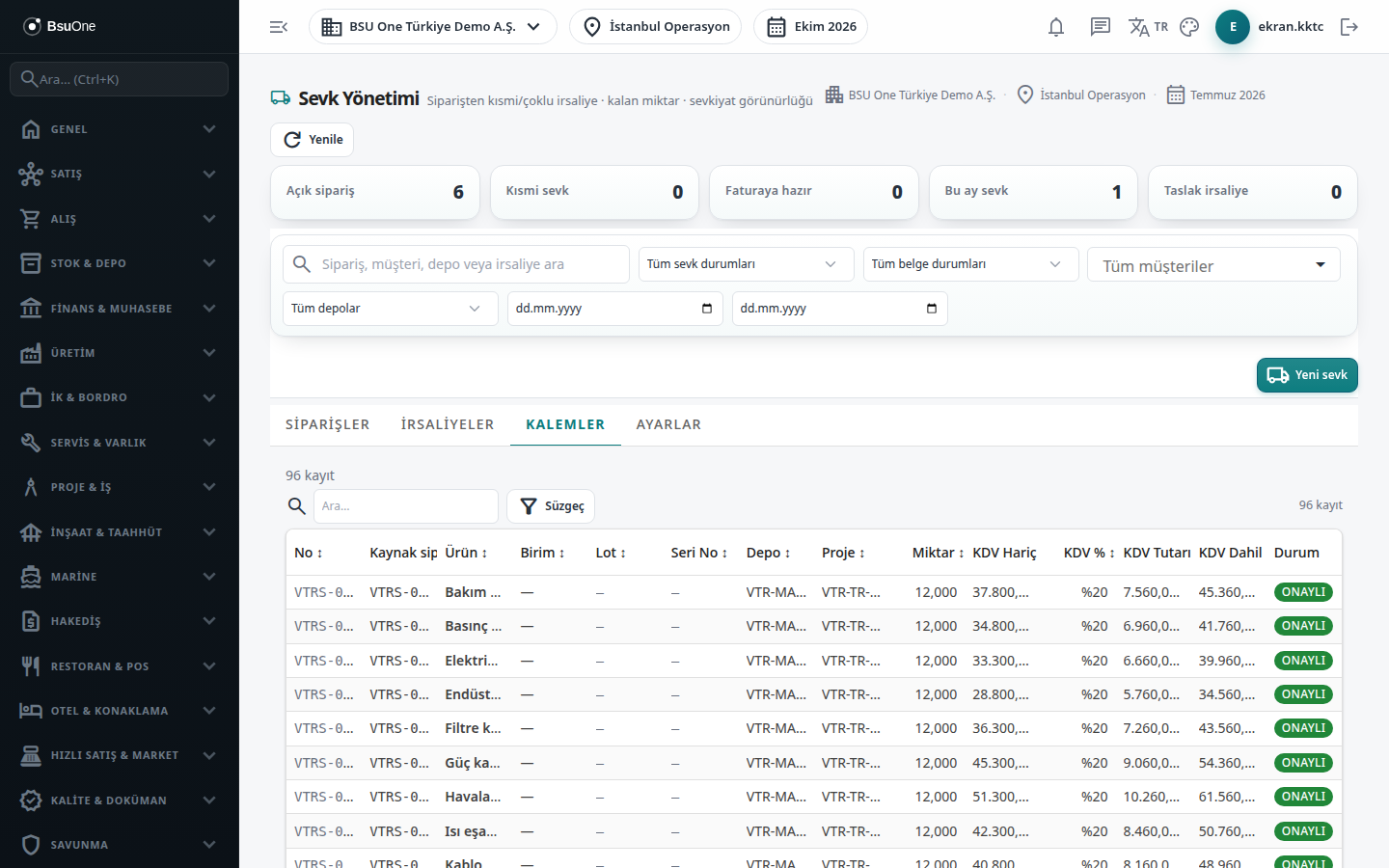Open messages chat icon

pos(1101,27)
